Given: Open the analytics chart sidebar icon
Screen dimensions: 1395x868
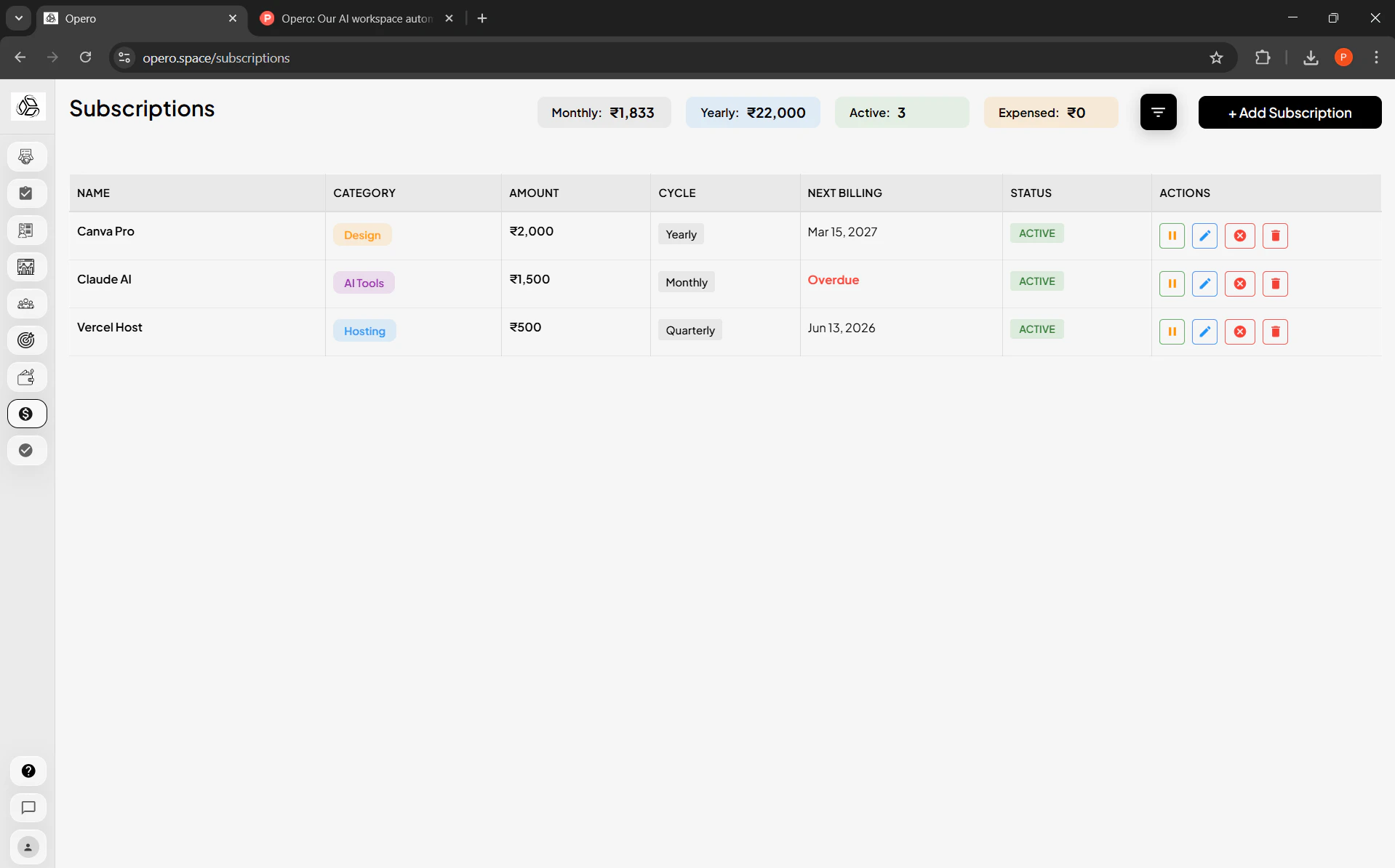Looking at the screenshot, I should point(27,267).
